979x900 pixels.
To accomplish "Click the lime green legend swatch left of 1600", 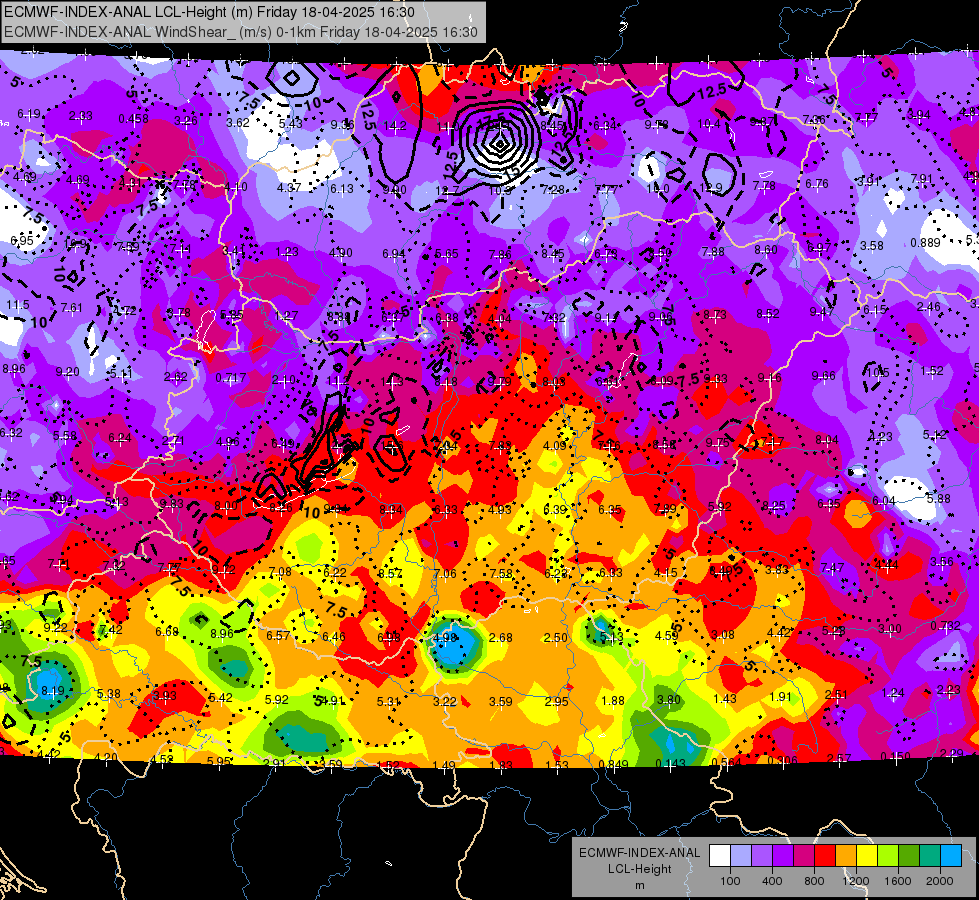I will pyautogui.click(x=887, y=856).
